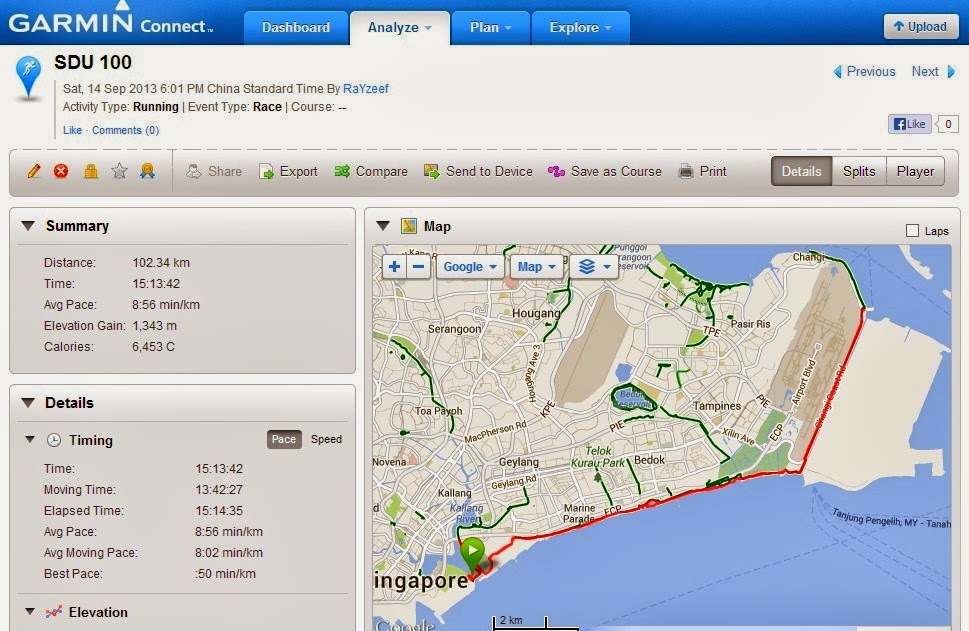
Task: Open the Plan menu
Action: (491, 27)
